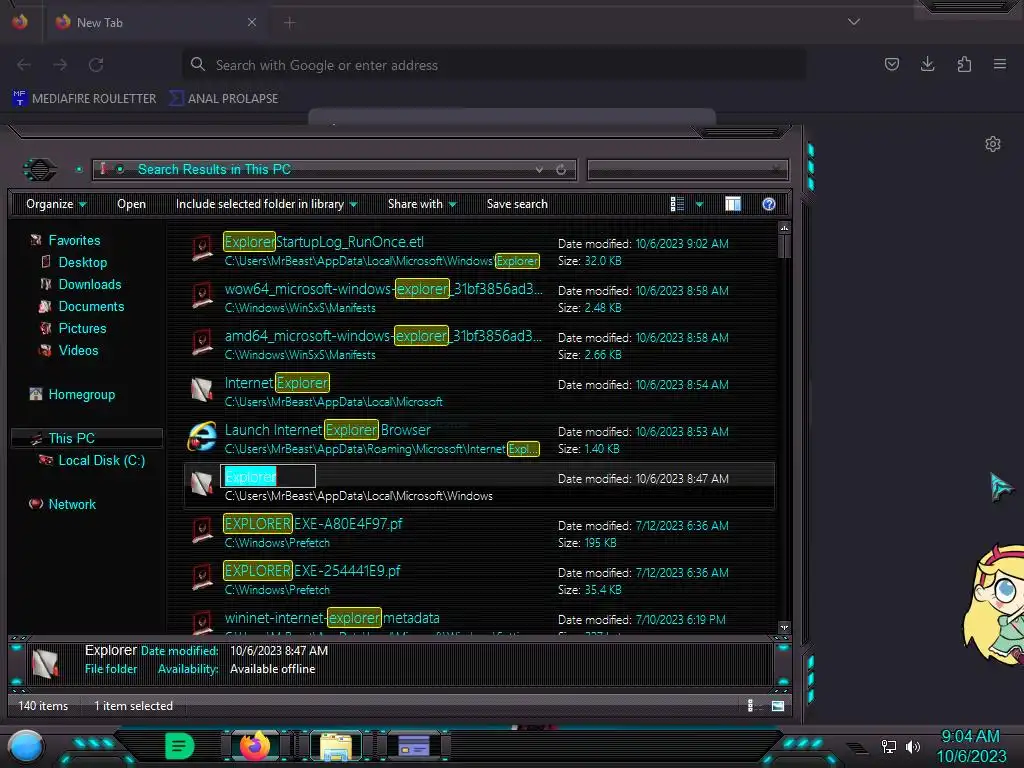Refresh the Explorer search results
This screenshot has width=1024, height=768.
click(x=561, y=170)
